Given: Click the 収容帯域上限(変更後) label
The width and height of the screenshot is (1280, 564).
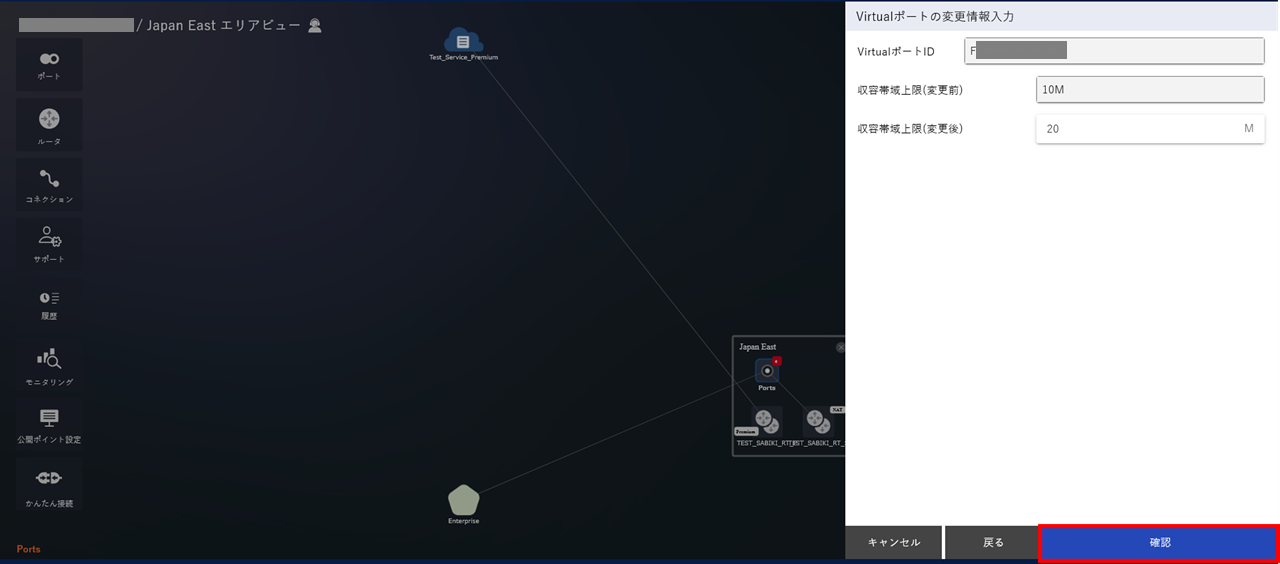Looking at the screenshot, I should click(910, 129).
